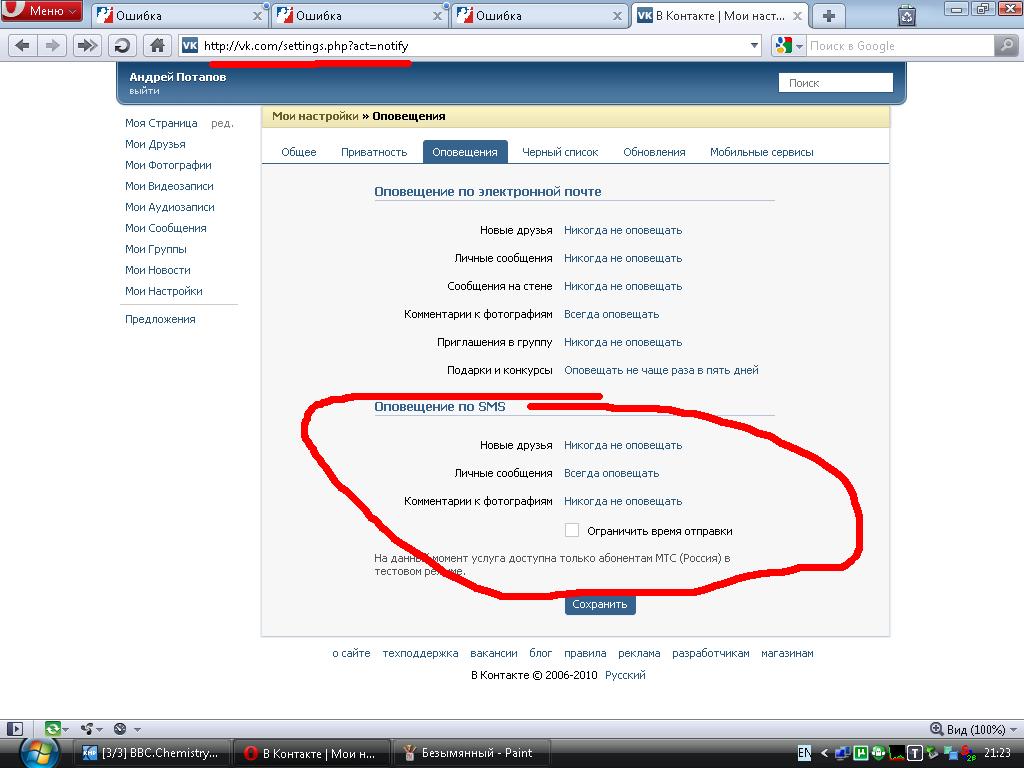Select the В Контакте | Мои наст... tab

(x=720, y=16)
